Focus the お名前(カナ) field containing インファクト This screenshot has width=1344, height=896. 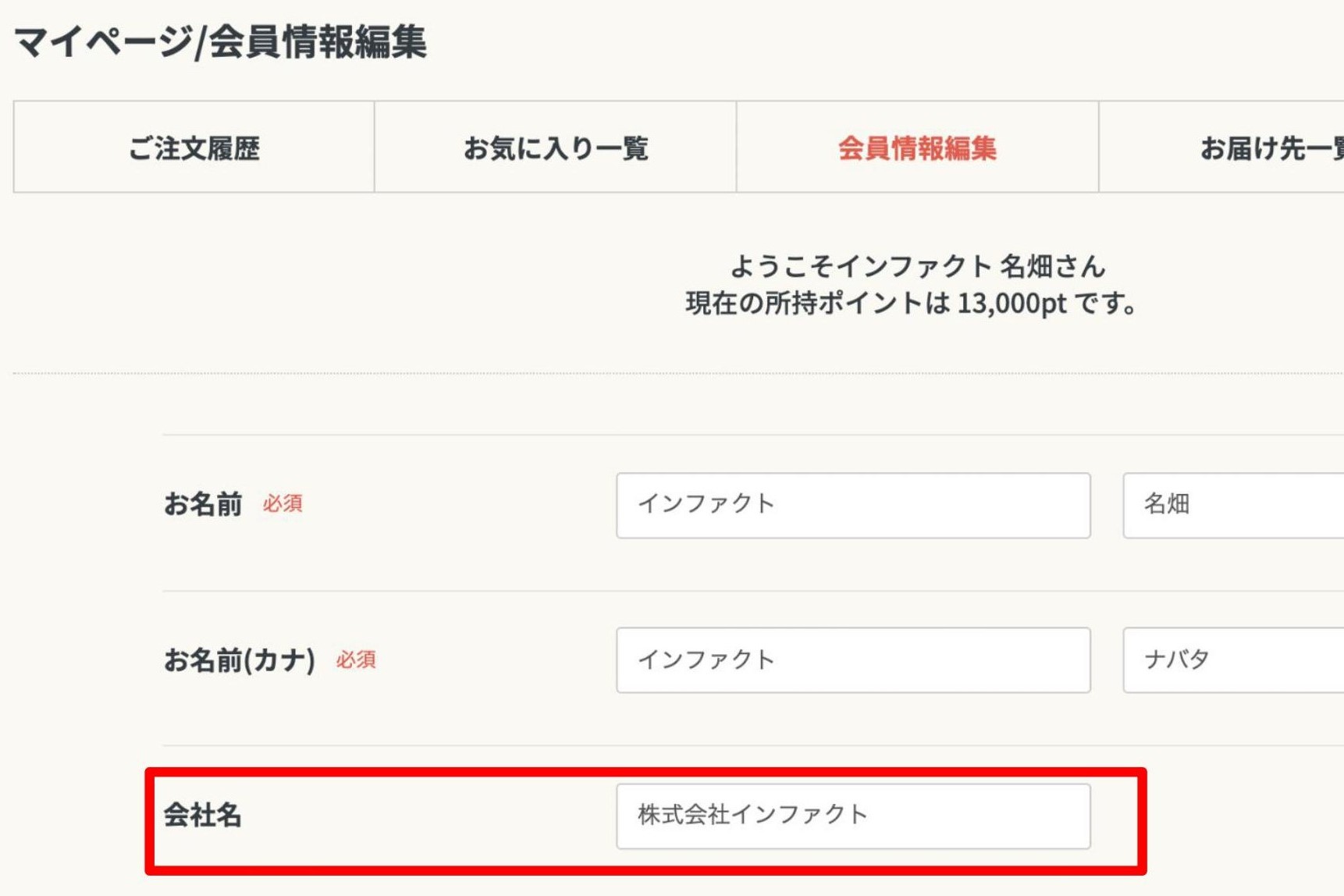[x=853, y=660]
